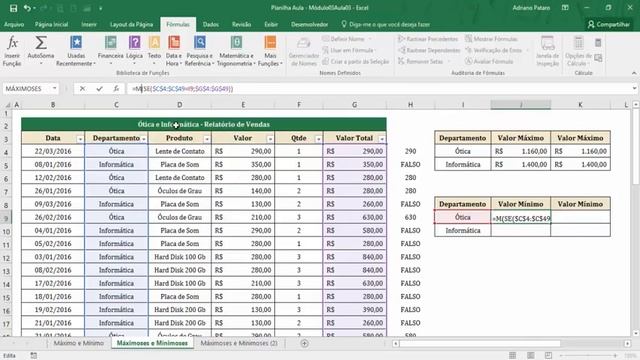Switch to Normal view icon

click(x=513, y=356)
